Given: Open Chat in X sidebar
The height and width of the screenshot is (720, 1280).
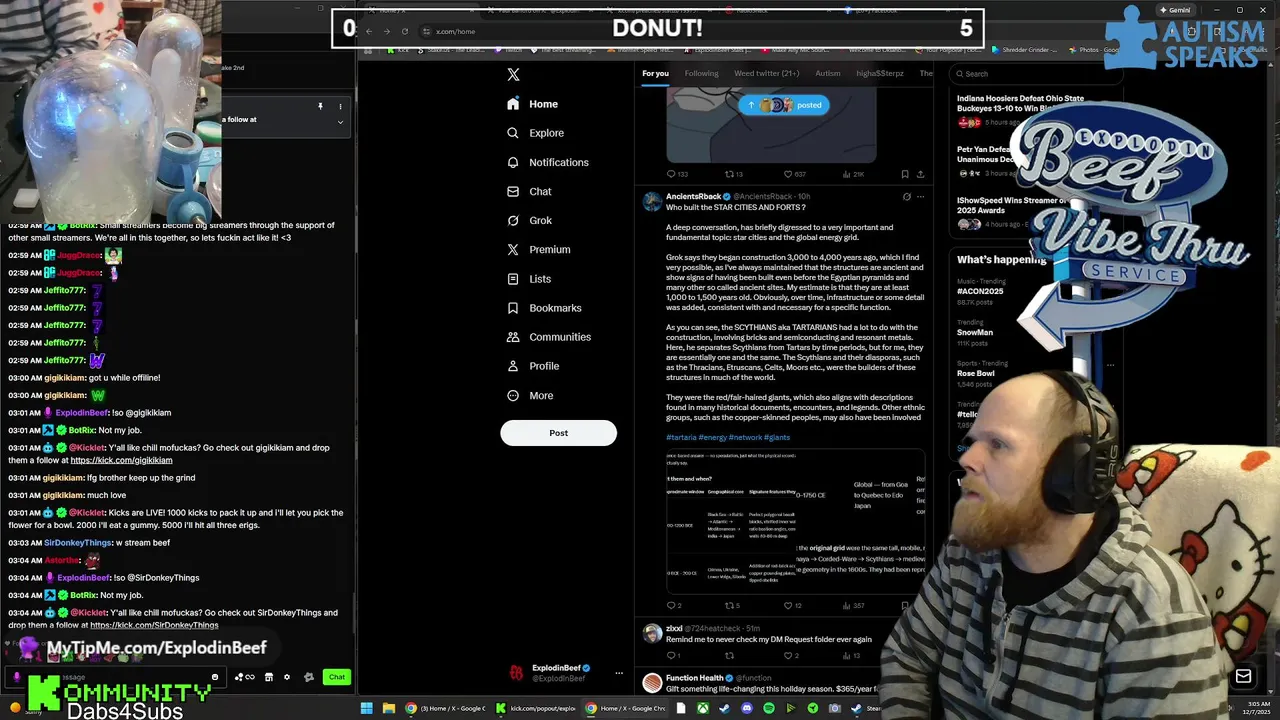Looking at the screenshot, I should click(x=529, y=191).
